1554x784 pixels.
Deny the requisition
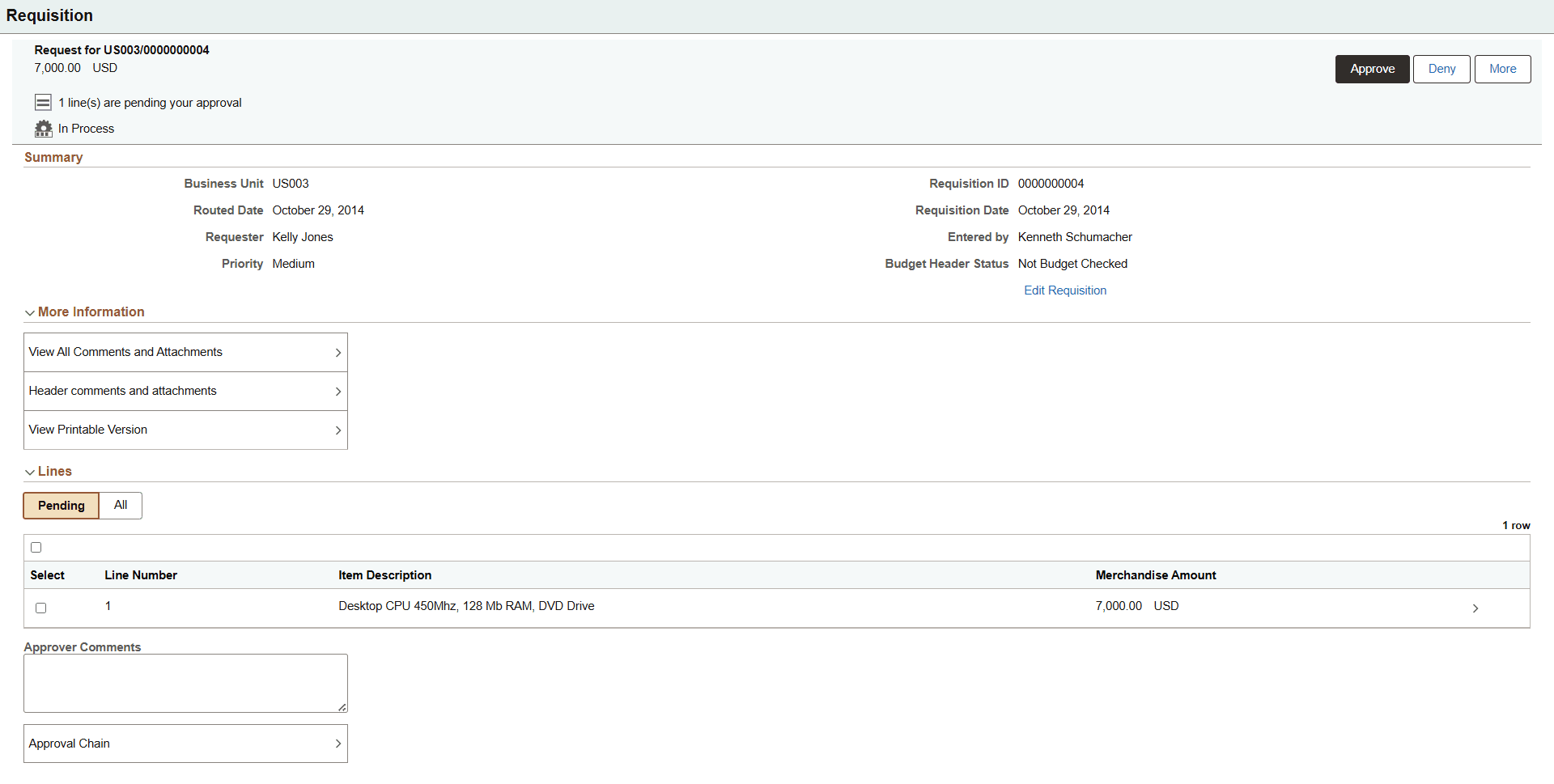pos(1441,69)
